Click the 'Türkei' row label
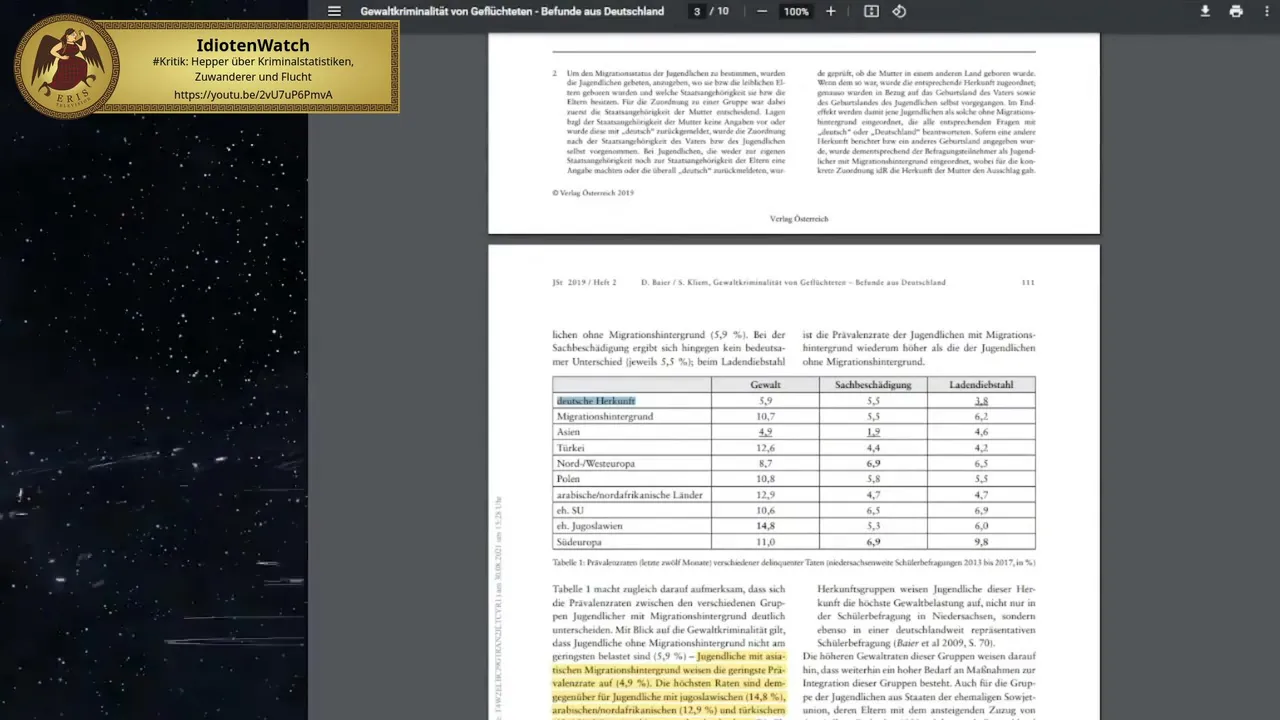 (570, 448)
